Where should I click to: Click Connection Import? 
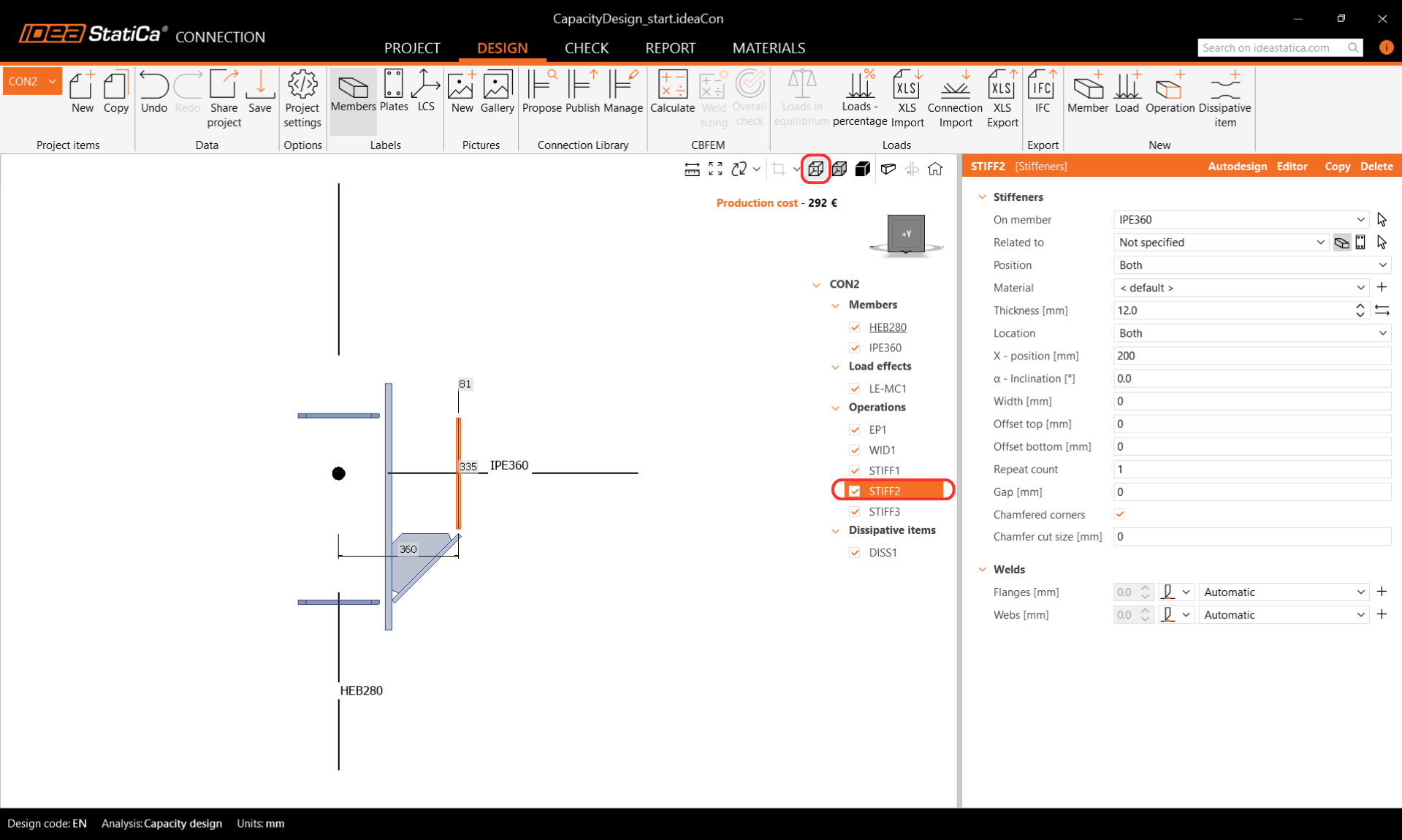(955, 99)
